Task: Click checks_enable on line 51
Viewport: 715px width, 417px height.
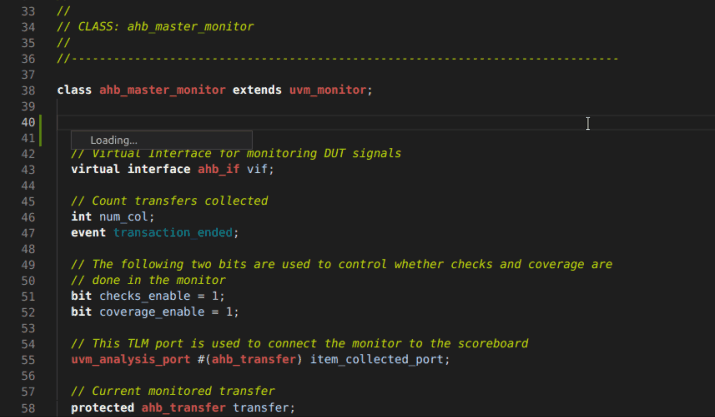Action: (x=141, y=296)
